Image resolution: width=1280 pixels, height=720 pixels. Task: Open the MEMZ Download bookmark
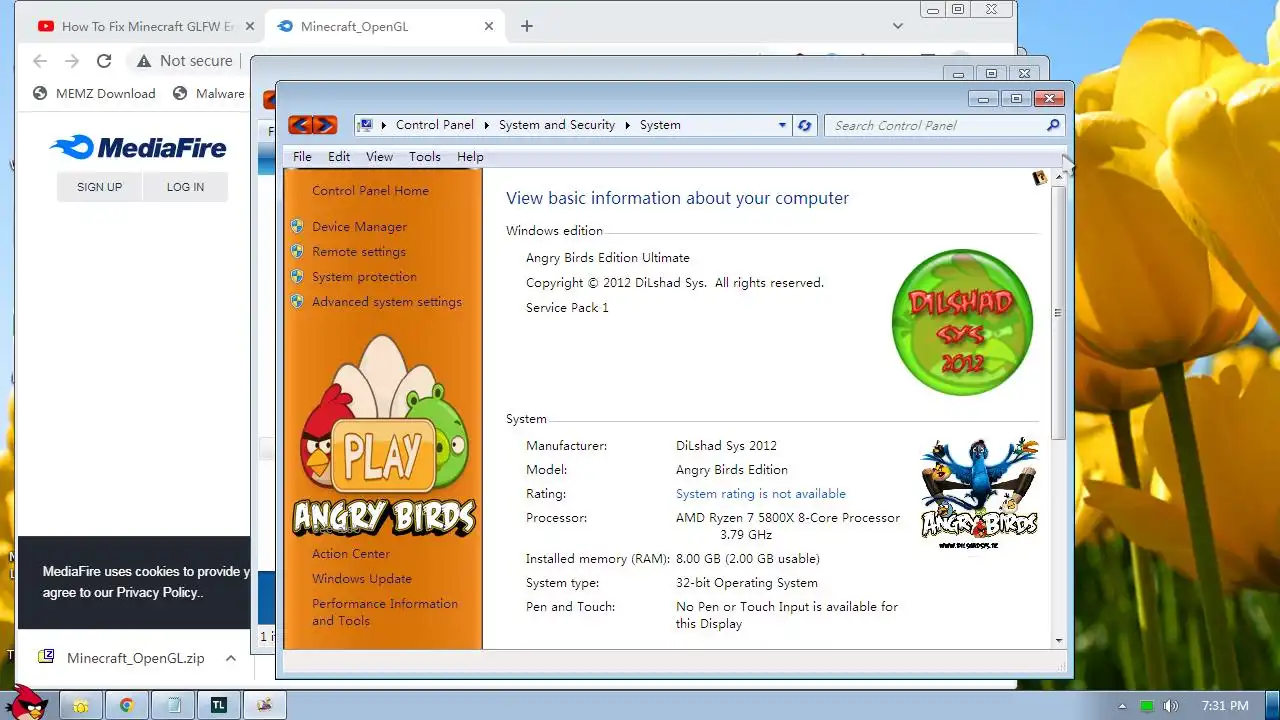94,93
